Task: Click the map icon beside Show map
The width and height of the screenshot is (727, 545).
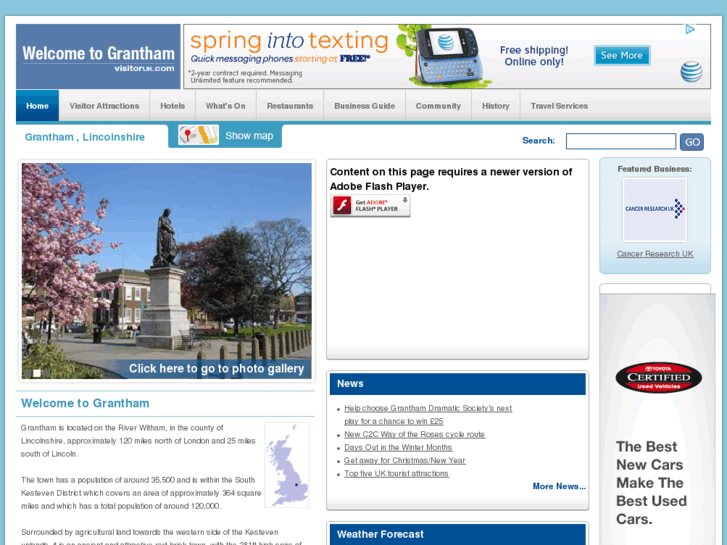Action: (x=198, y=135)
